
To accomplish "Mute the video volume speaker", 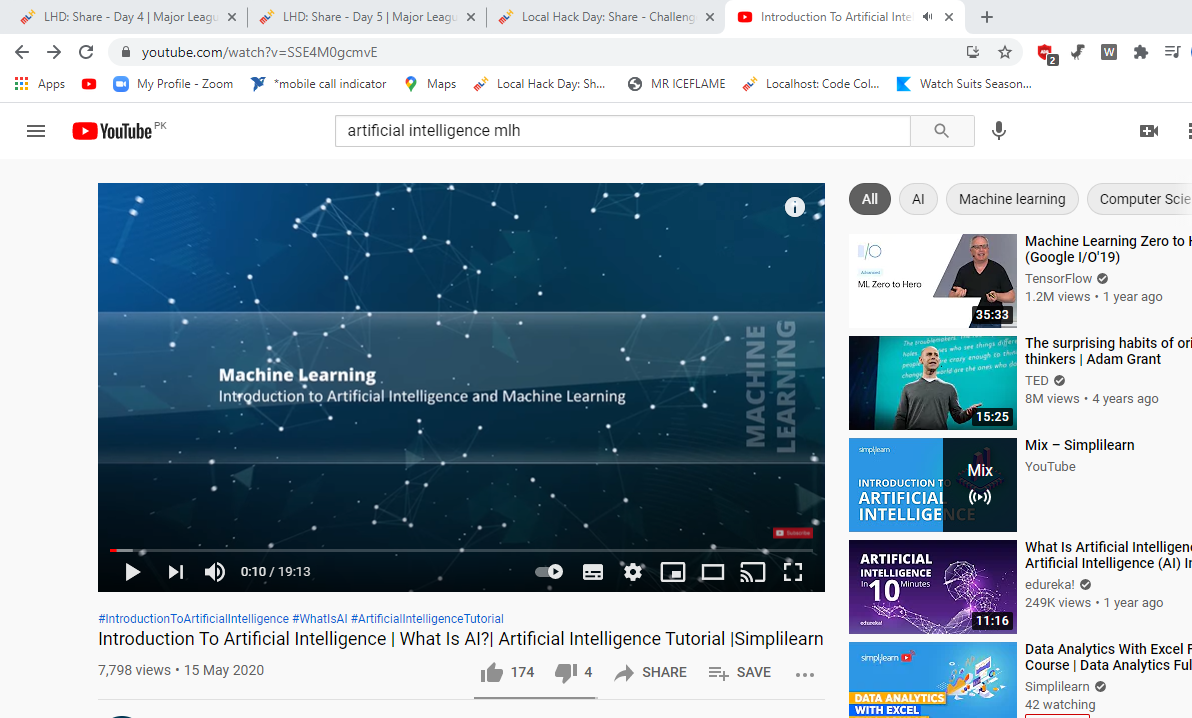I will point(214,572).
